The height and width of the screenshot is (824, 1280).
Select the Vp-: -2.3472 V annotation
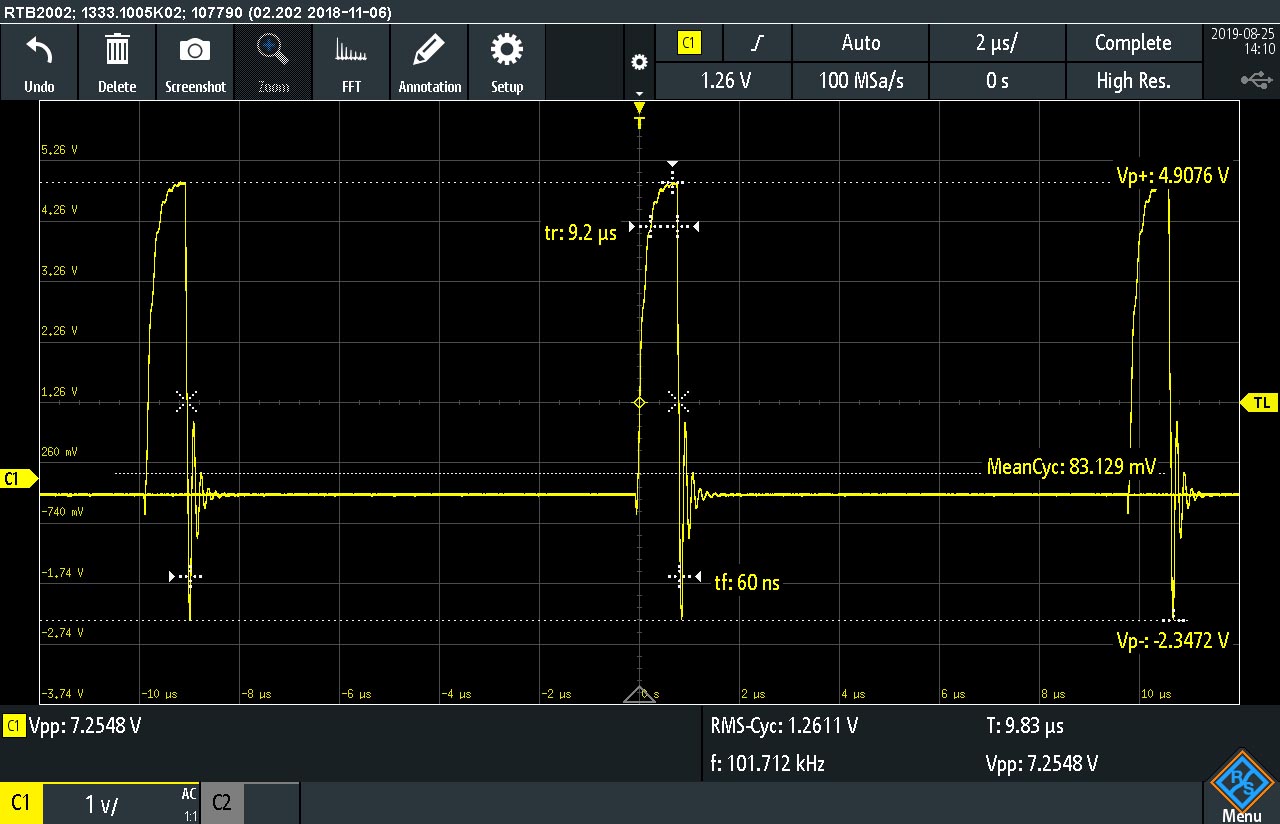[1172, 640]
